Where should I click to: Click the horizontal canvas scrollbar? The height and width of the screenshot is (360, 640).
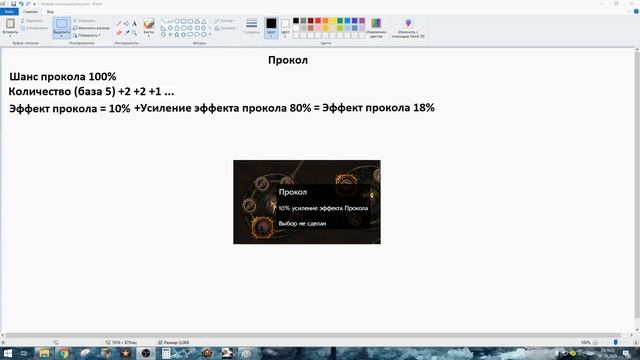tap(312, 335)
